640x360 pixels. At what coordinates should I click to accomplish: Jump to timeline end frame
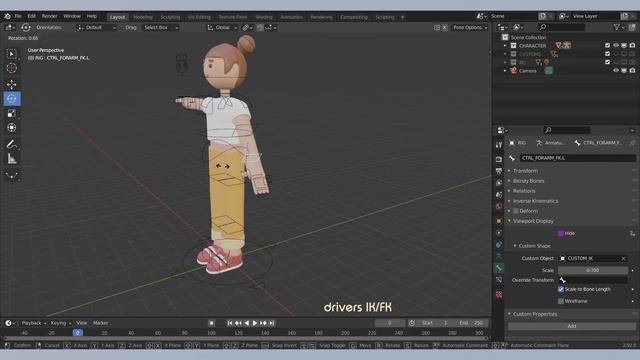click(272, 323)
